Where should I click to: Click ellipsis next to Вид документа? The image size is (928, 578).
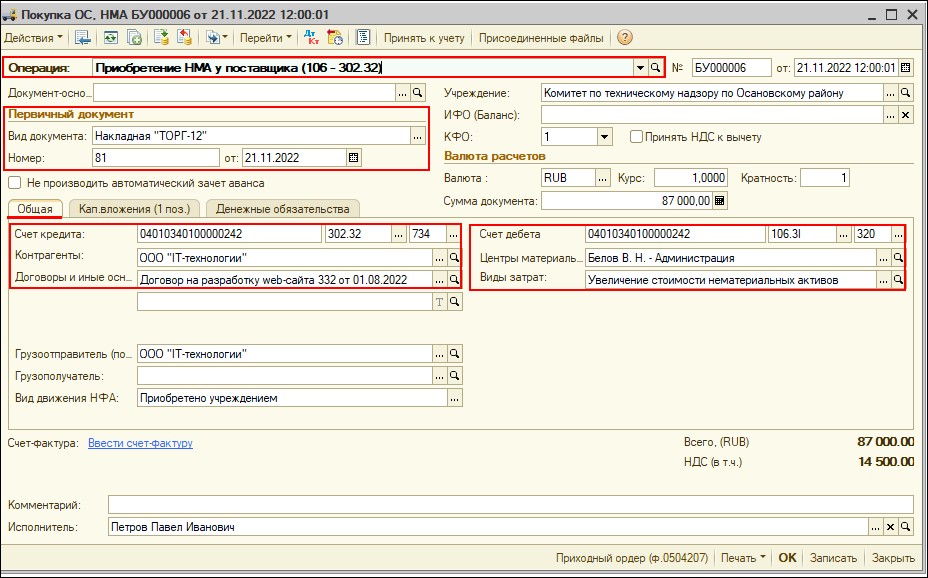pos(418,136)
